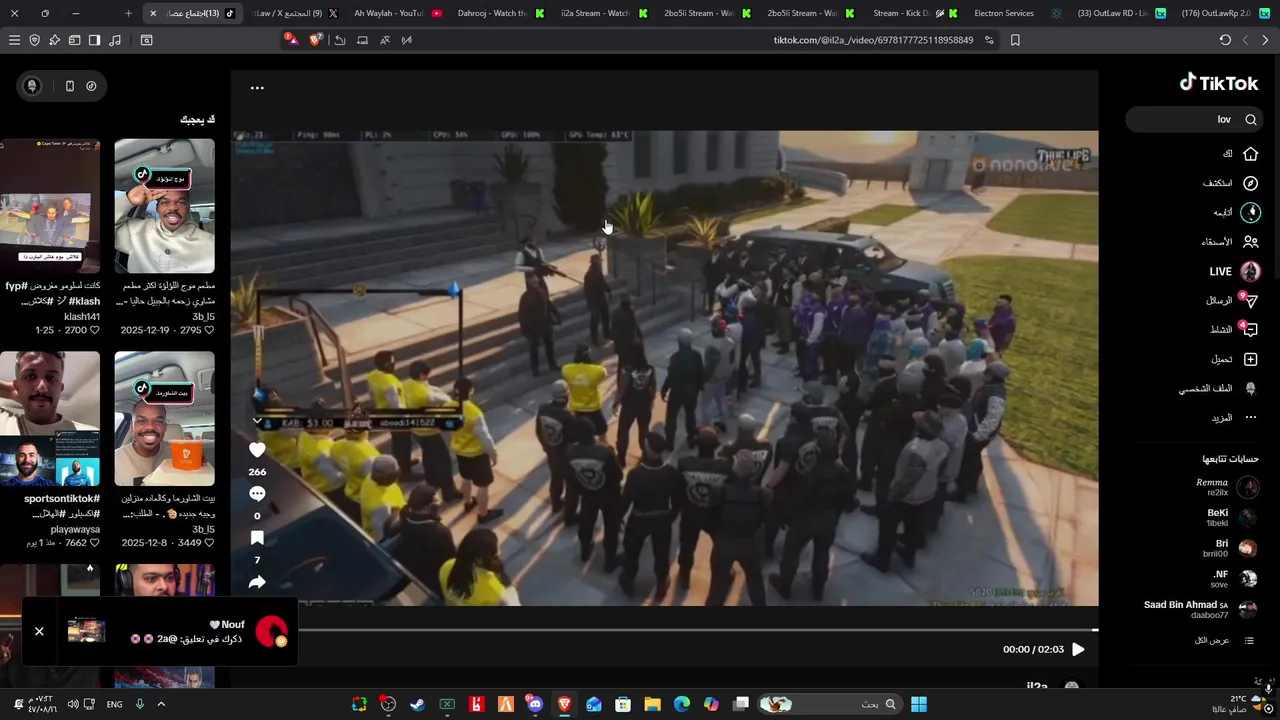Image resolution: width=1280 pixels, height=720 pixels.
Task: Open the Activity inbox icon
Action: 1249,329
